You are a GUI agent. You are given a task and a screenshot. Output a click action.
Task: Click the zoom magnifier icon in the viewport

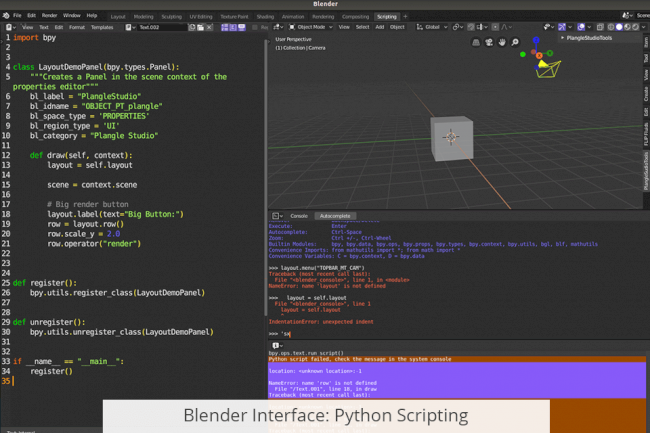[x=515, y=42]
